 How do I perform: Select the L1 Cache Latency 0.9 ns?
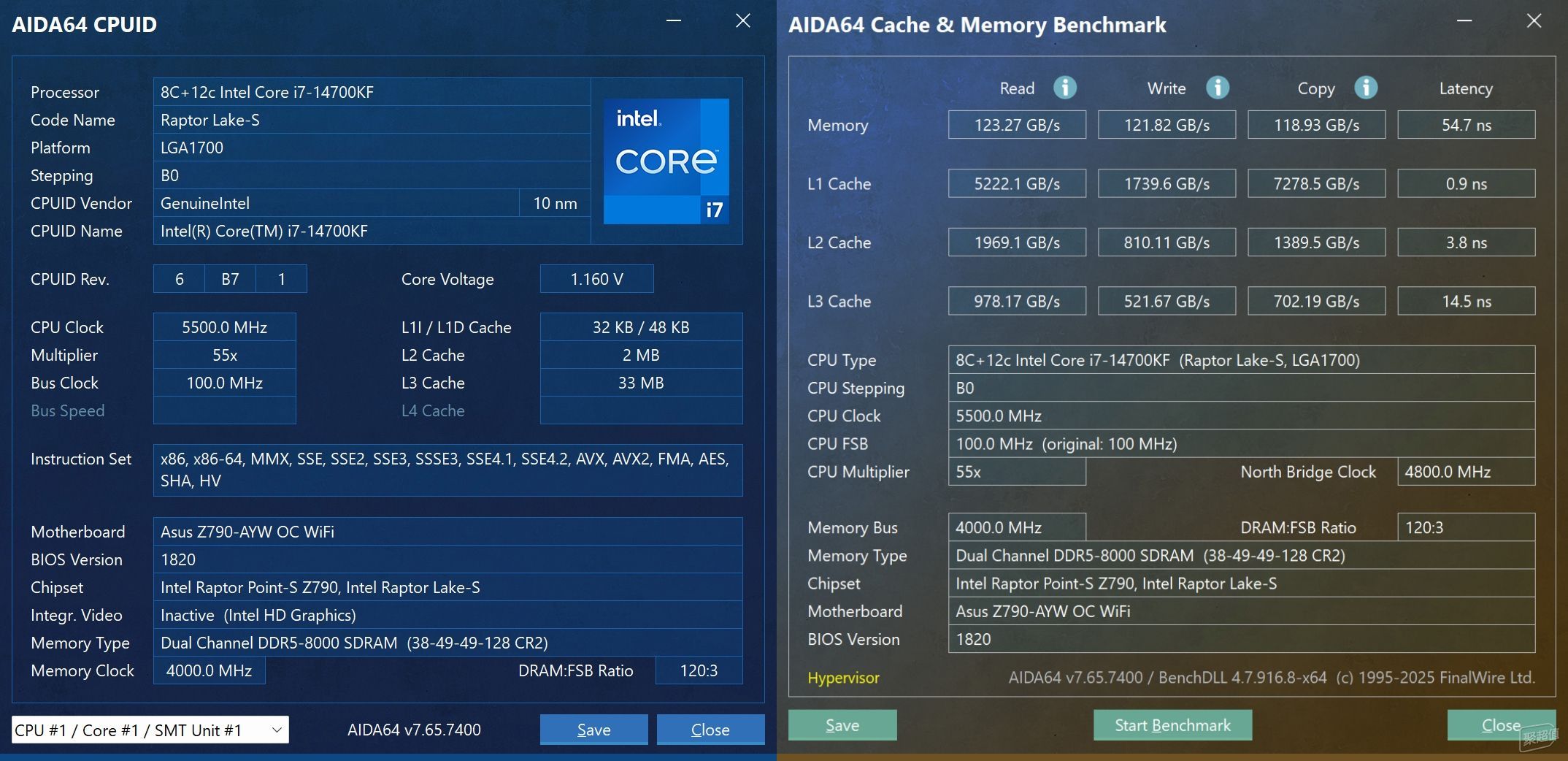tap(1466, 183)
